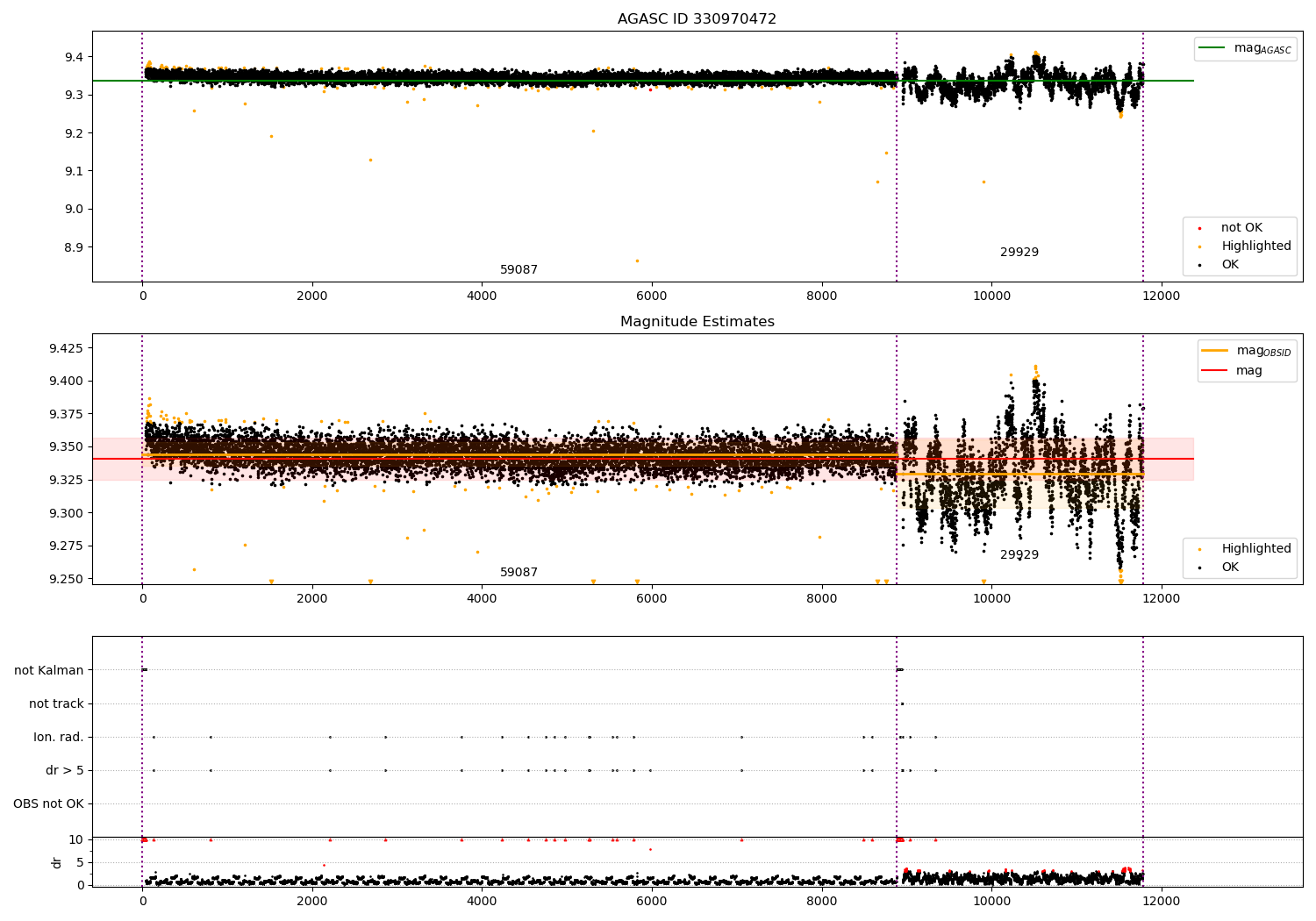Click the "8000" x-tick under the bottom plot
The width and height of the screenshot is (1316, 921).
tap(822, 901)
